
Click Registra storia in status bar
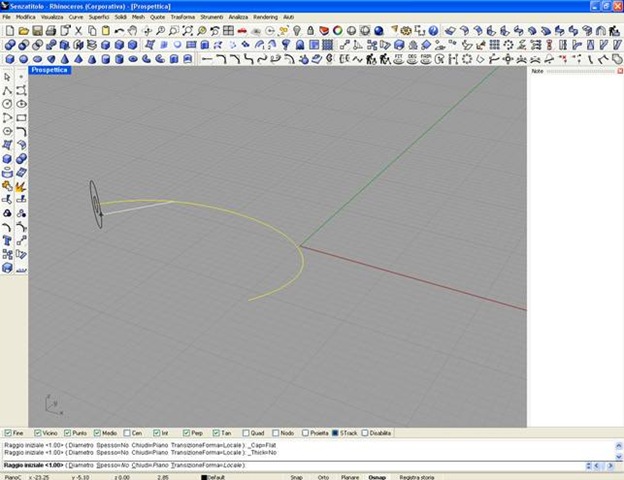tap(419, 476)
